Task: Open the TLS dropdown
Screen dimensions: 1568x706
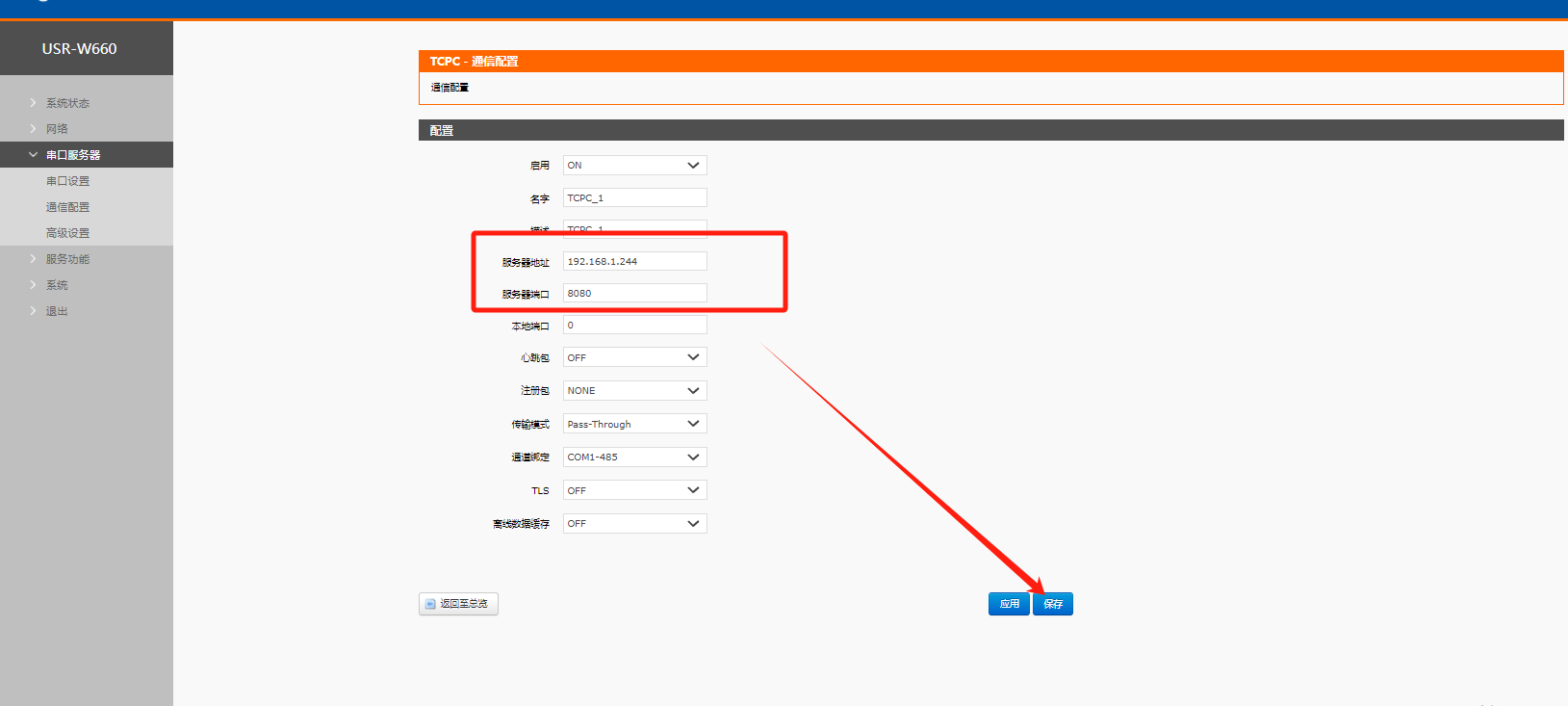Action: (x=634, y=490)
